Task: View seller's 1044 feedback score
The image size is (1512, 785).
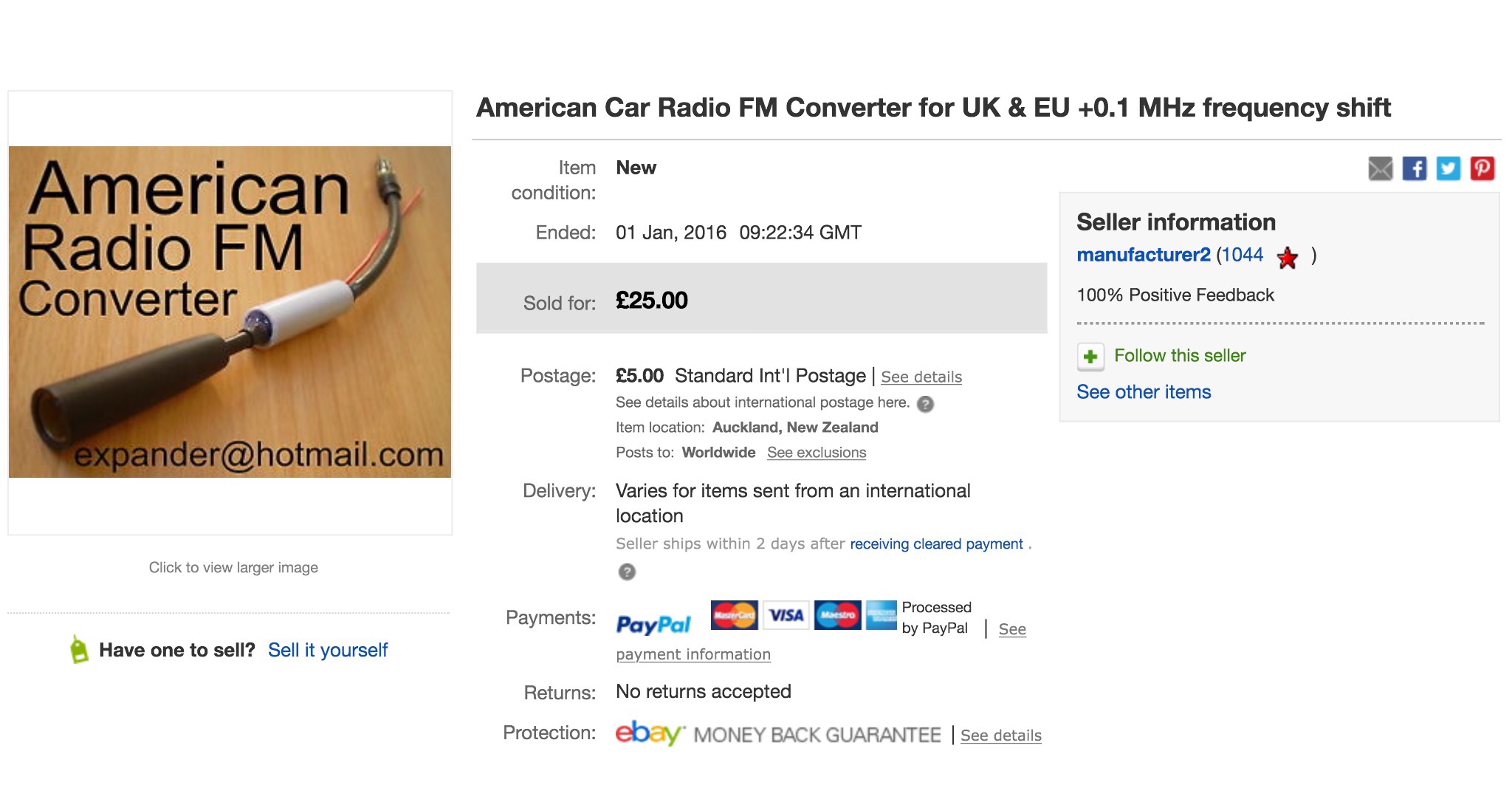Action: 1242,255
